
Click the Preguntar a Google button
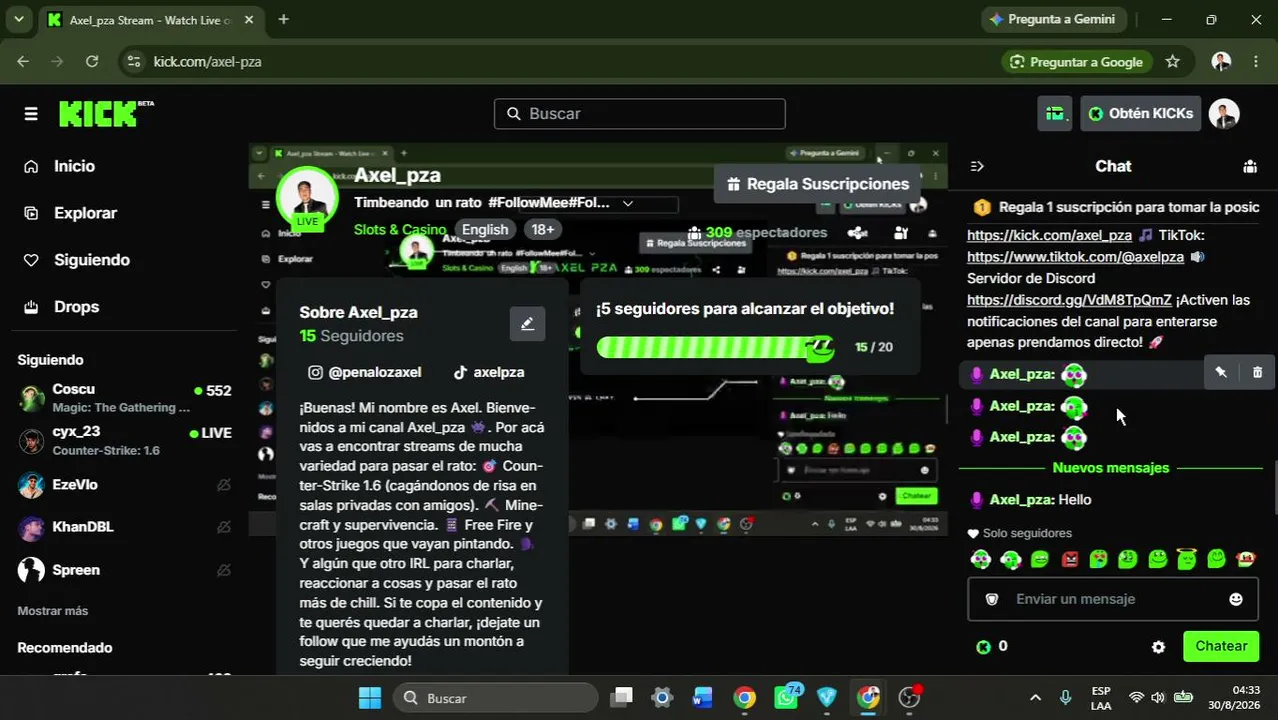click(x=1075, y=62)
